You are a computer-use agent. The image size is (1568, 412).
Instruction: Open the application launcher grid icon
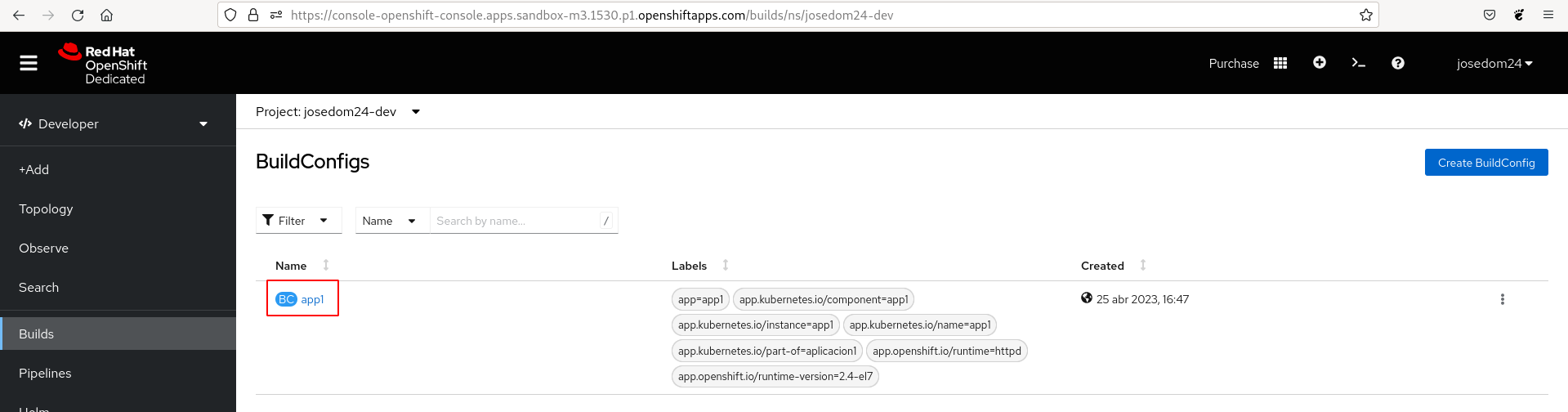[x=1280, y=63]
